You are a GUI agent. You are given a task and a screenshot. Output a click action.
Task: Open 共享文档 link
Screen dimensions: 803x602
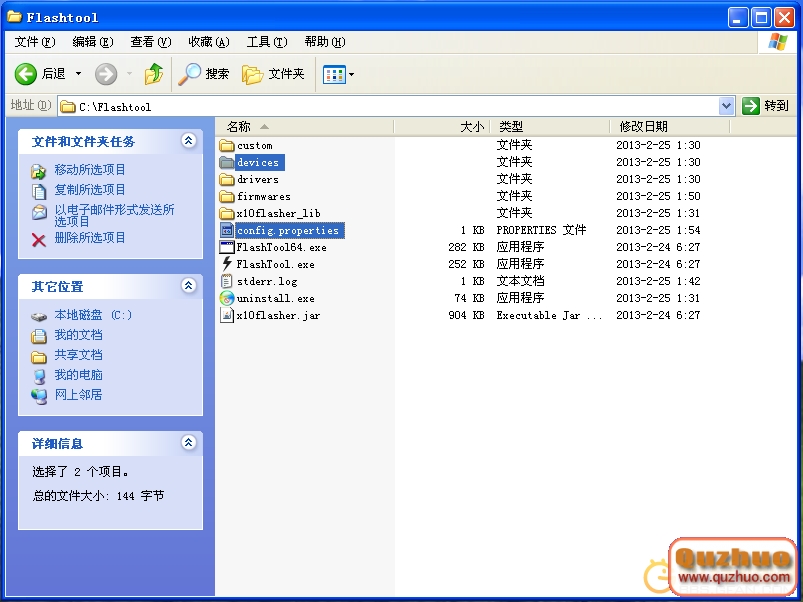tap(78, 355)
